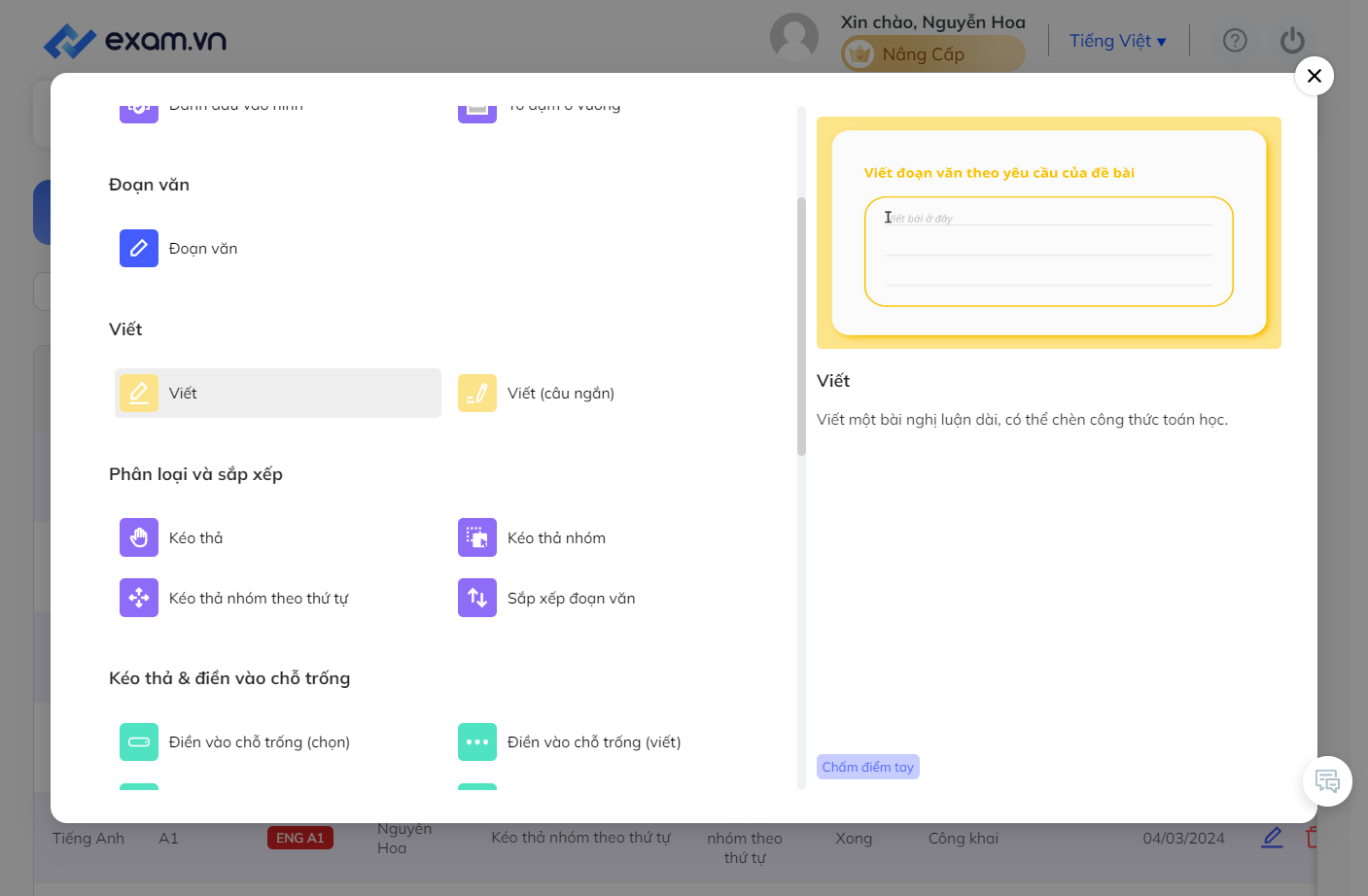Screen dimensions: 1368x896
Task: Select the Kéo thả nhóm theo thứ tự label
Action: pos(259,599)
